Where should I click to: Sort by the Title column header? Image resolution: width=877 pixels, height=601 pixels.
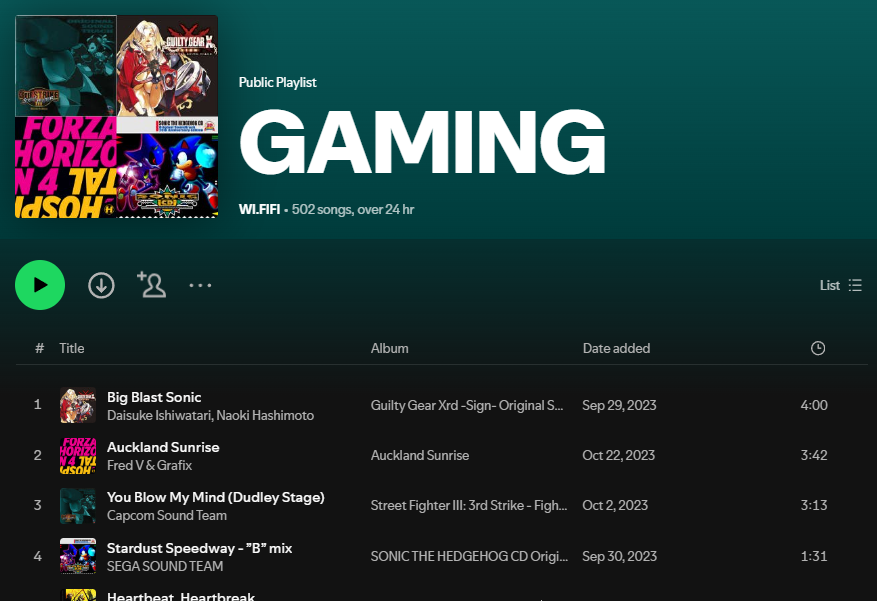click(72, 348)
